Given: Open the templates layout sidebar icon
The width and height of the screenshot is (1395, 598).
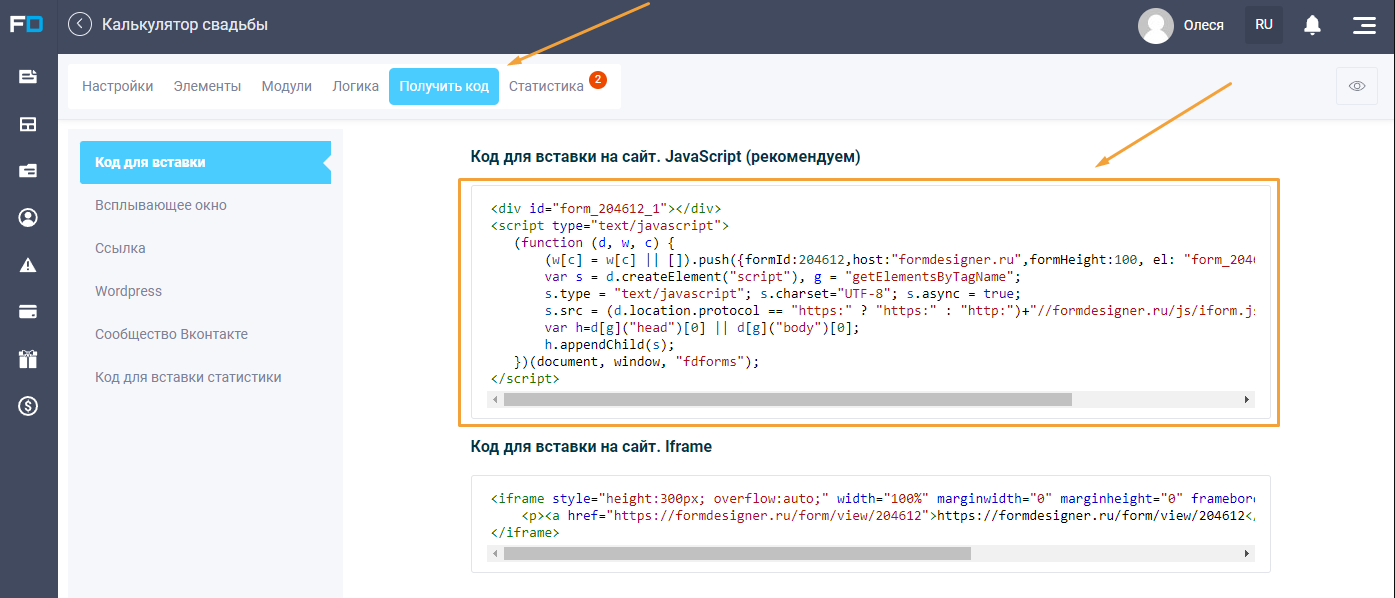Looking at the screenshot, I should click(x=28, y=124).
